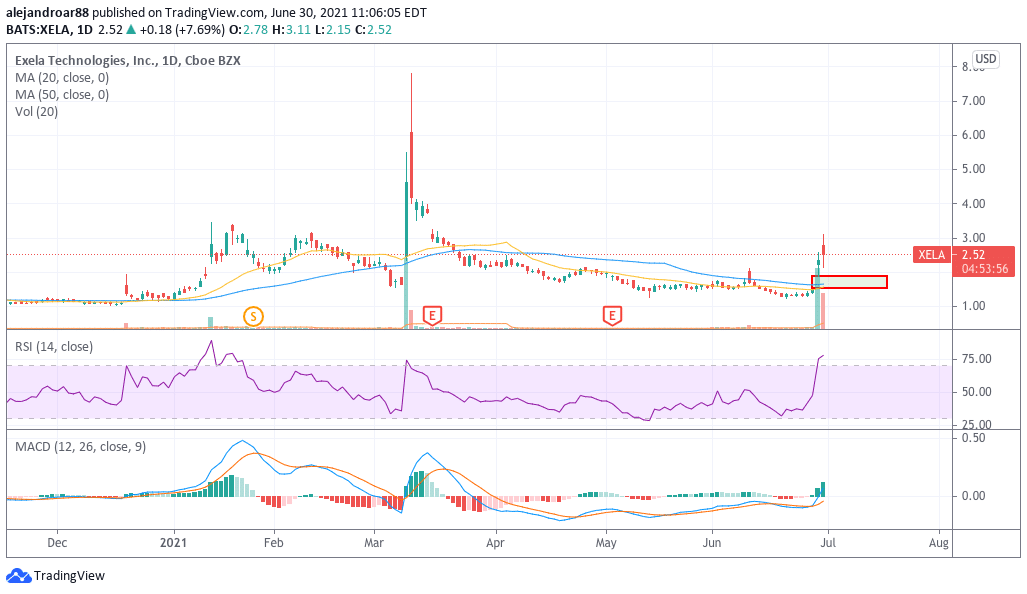Click the 50.00 RSI scale label
1027x594 pixels.
point(977,392)
